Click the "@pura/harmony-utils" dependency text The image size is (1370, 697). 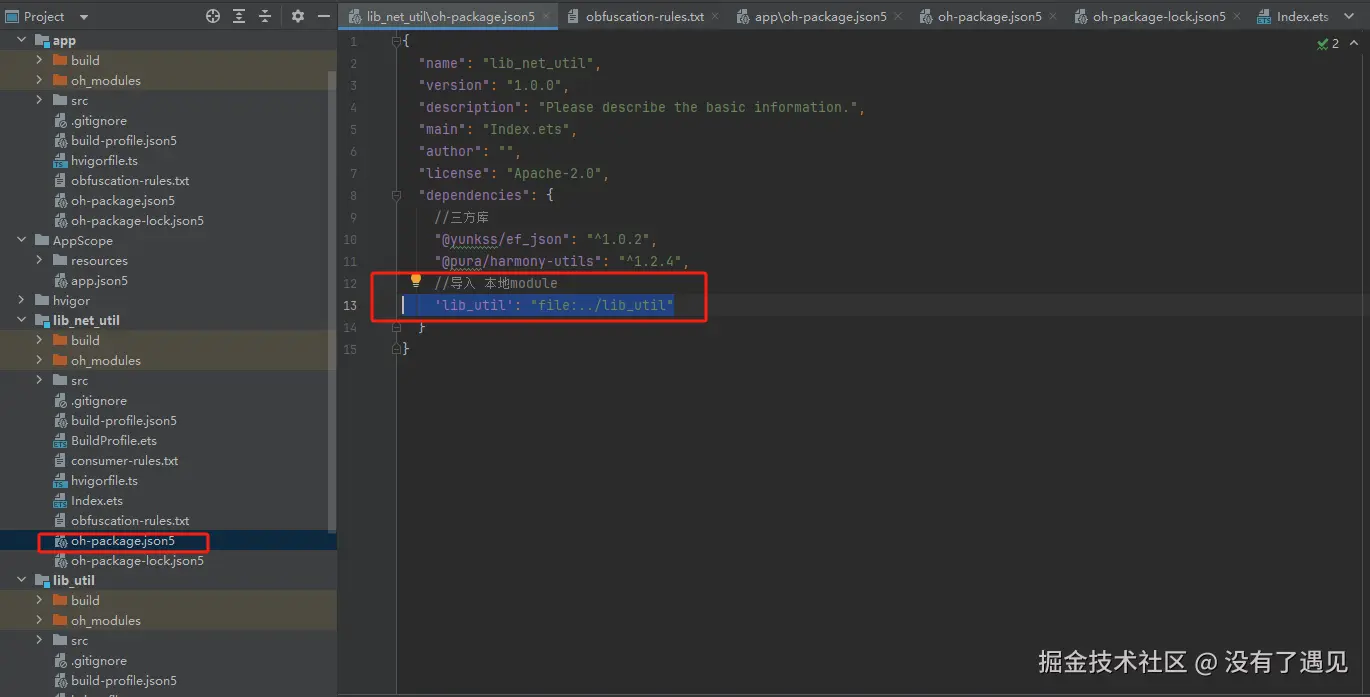[x=519, y=261]
